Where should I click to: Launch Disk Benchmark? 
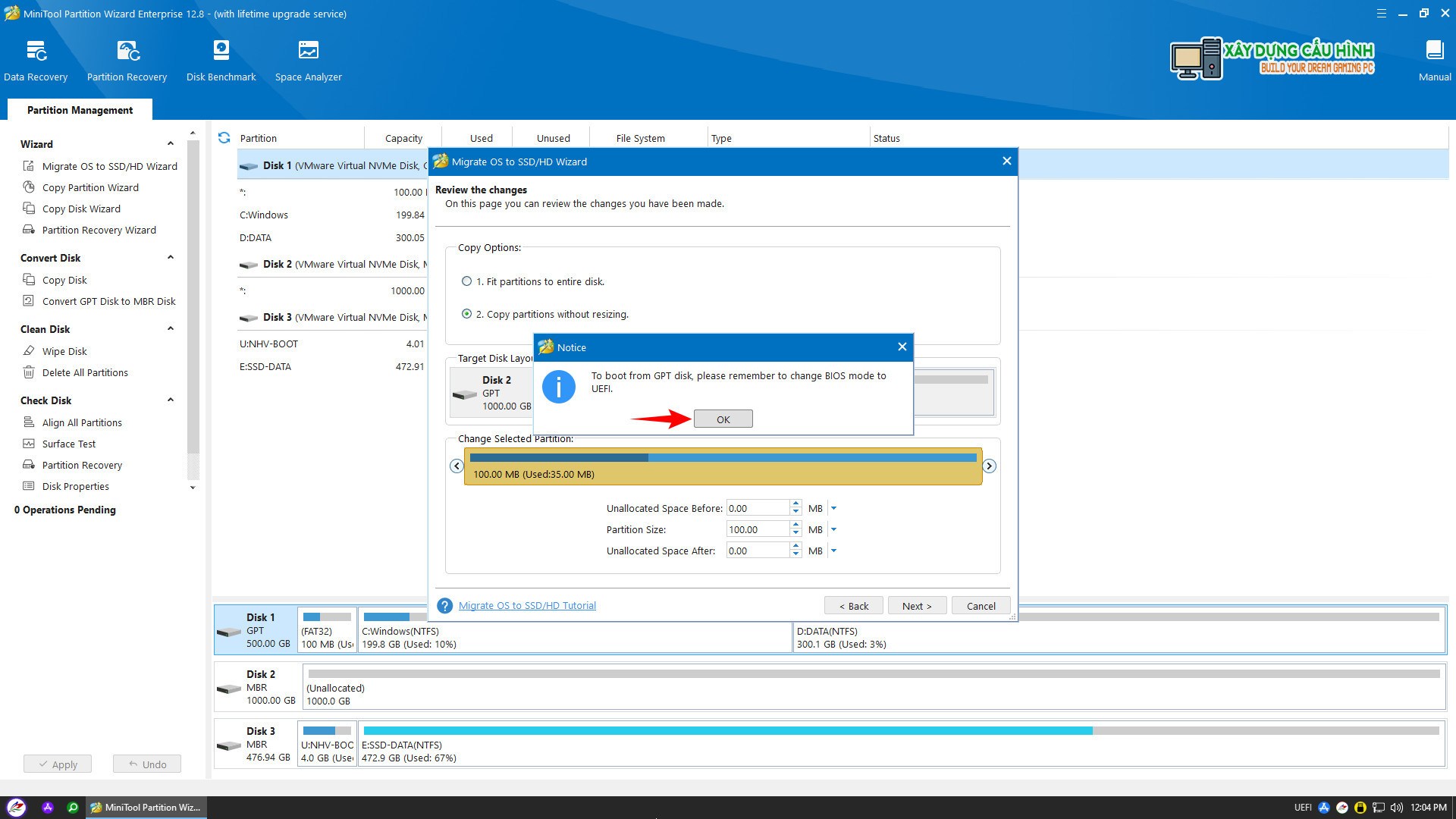(x=221, y=61)
